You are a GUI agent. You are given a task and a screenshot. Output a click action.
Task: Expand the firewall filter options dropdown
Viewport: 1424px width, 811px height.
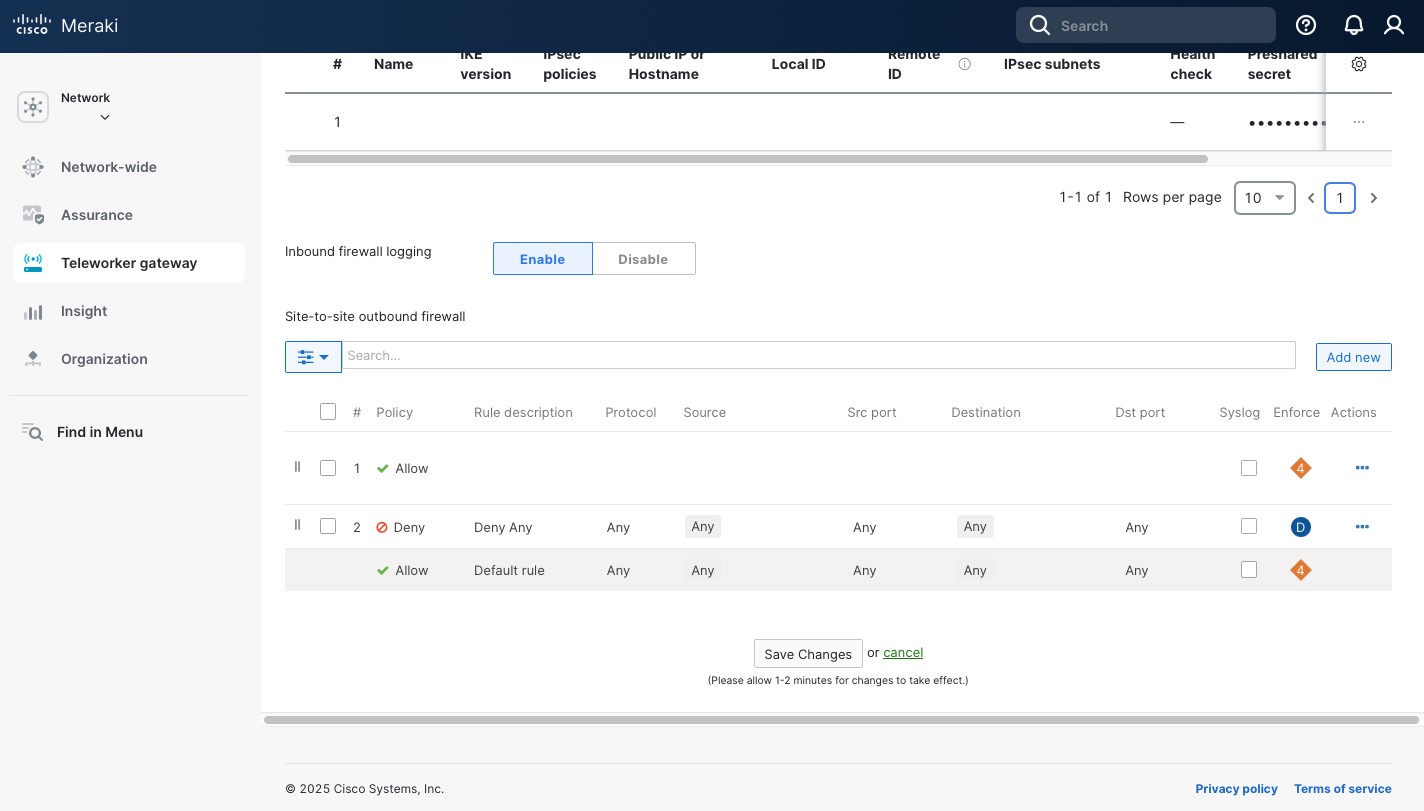[313, 357]
